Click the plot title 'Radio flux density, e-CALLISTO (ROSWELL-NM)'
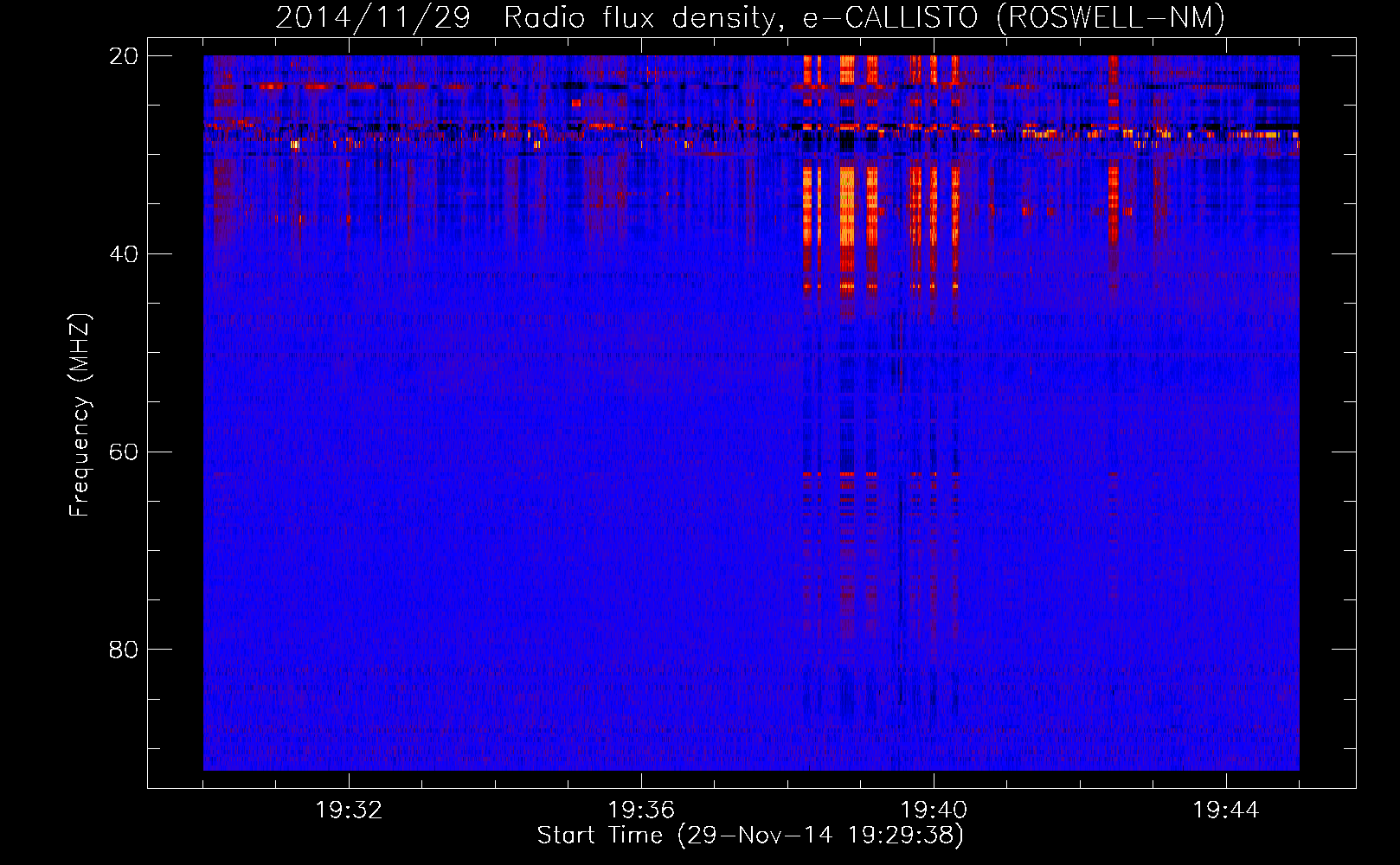This screenshot has height=865, width=1400. coord(864,17)
